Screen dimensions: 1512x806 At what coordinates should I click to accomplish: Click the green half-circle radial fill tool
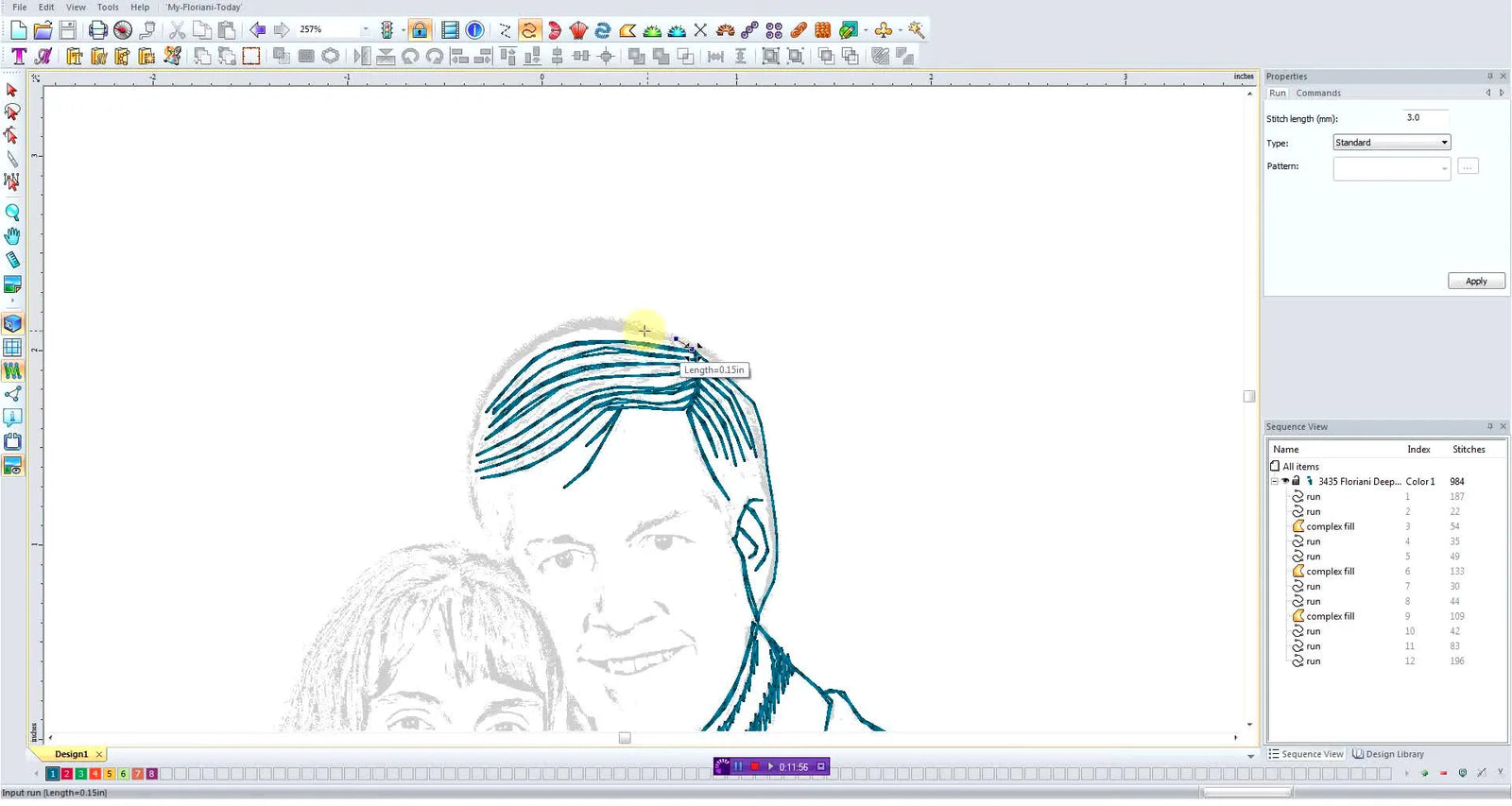coord(652,30)
